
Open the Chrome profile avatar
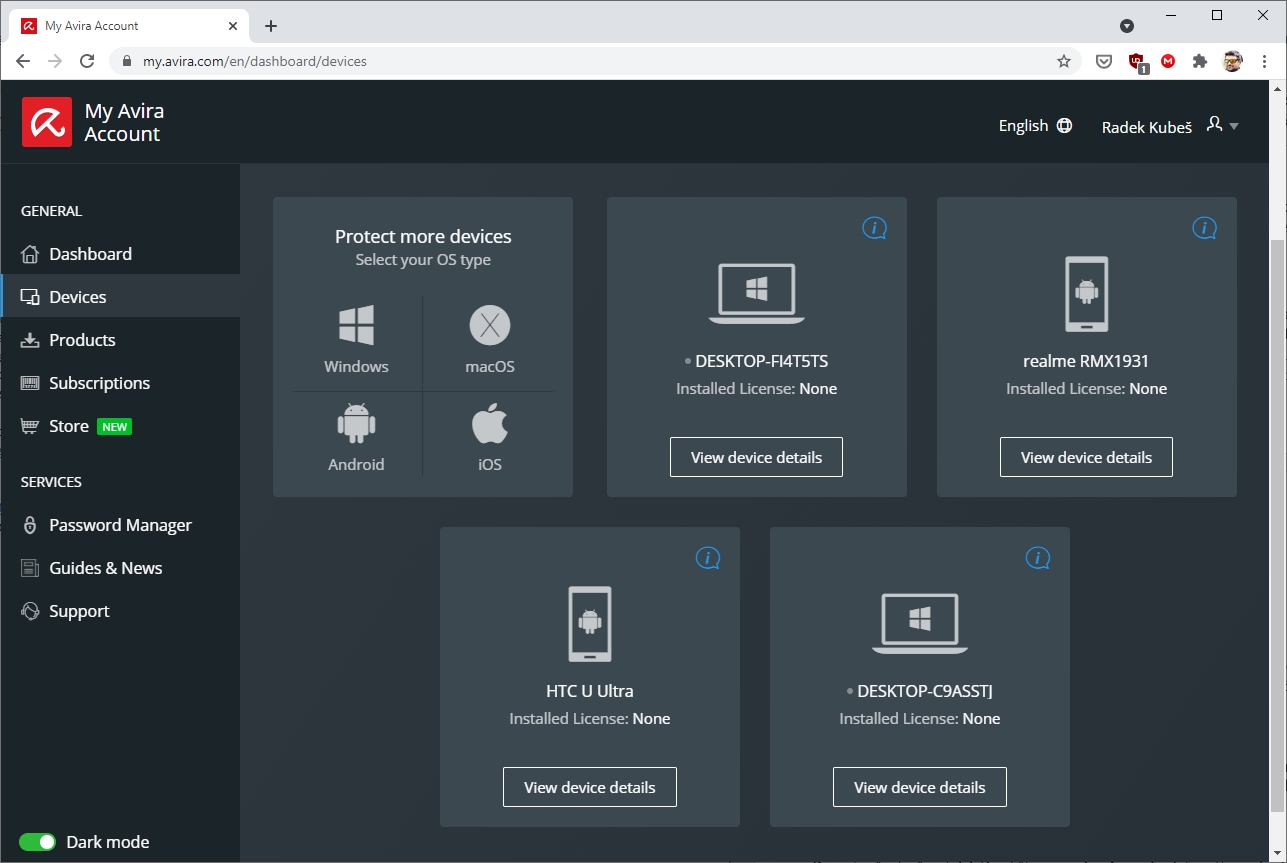click(x=1232, y=61)
